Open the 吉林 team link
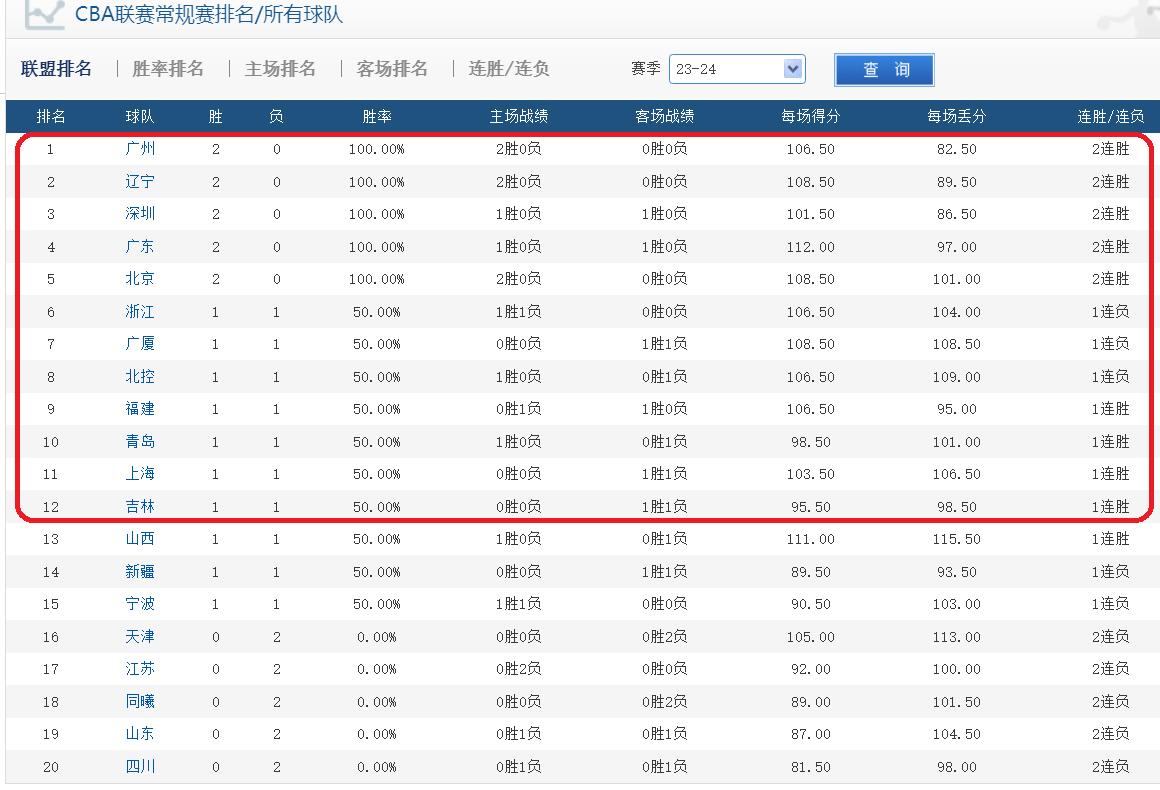This screenshot has height=790, width=1160. click(x=140, y=507)
